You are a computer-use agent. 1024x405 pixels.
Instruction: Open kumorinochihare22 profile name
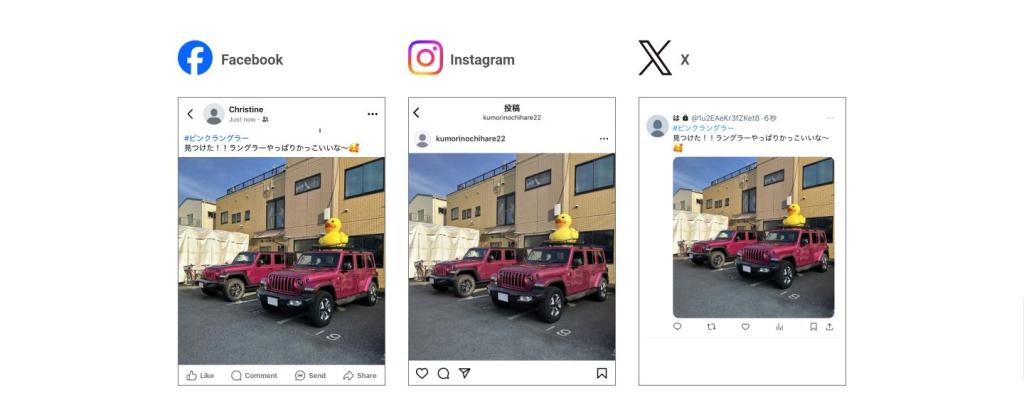[x=470, y=139]
